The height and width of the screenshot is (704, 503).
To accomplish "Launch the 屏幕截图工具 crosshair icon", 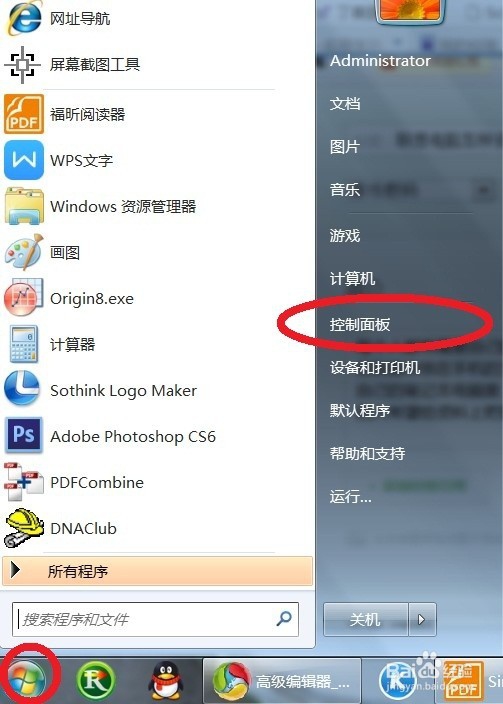I will coord(22,65).
